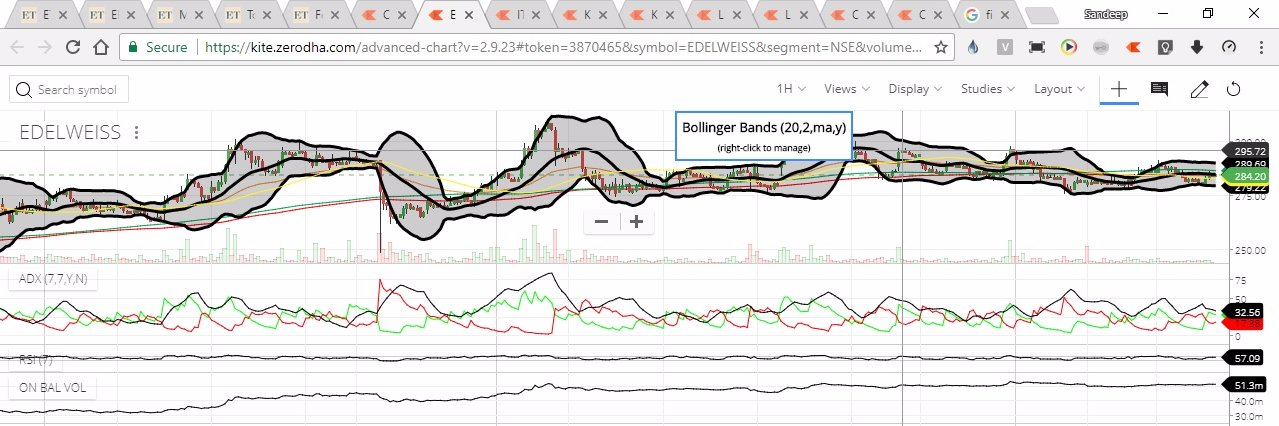The height and width of the screenshot is (426, 1279).
Task: Reset chart with circular arrow icon
Action: 1233,89
